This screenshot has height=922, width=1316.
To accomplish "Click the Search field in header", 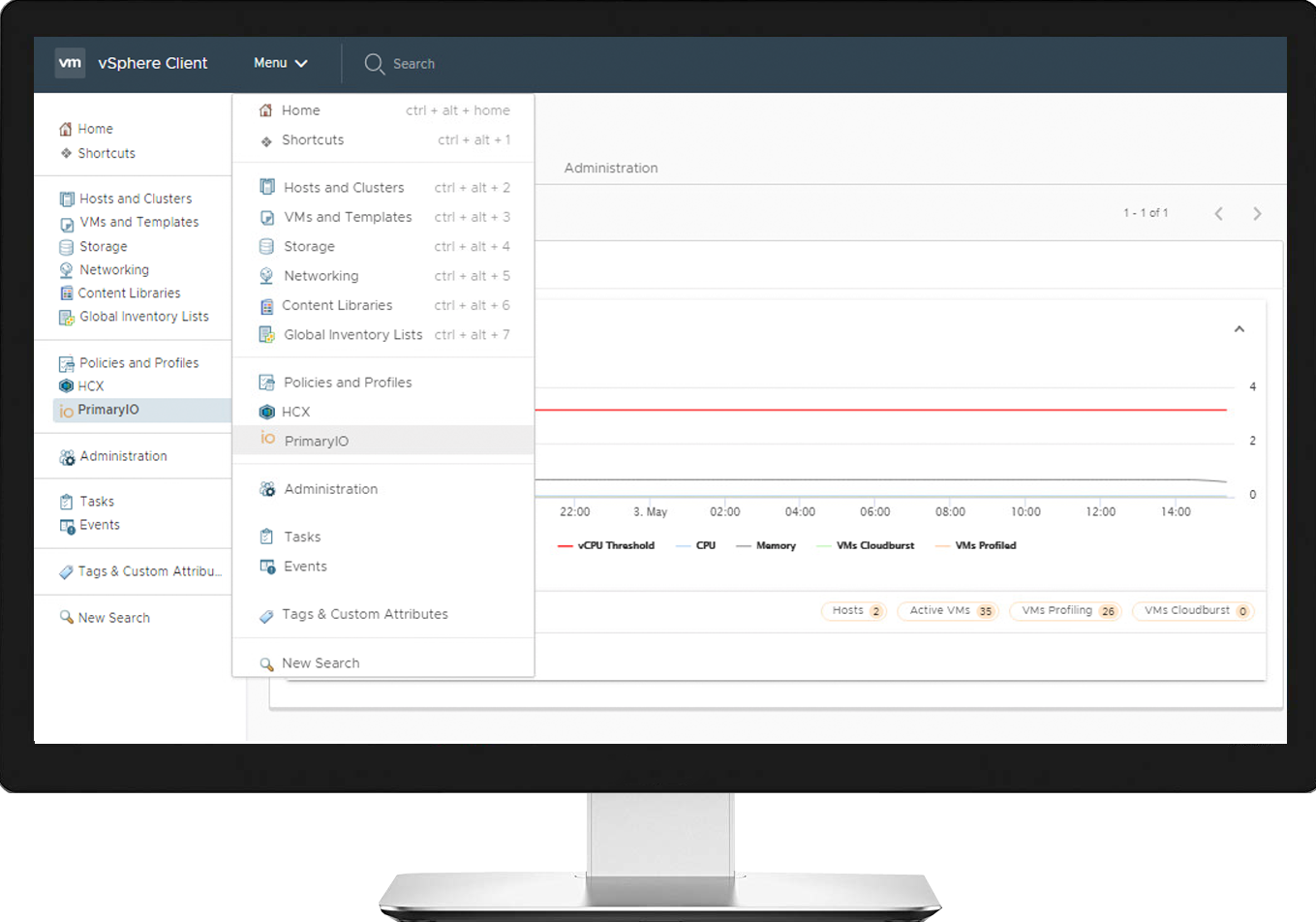I will [413, 64].
